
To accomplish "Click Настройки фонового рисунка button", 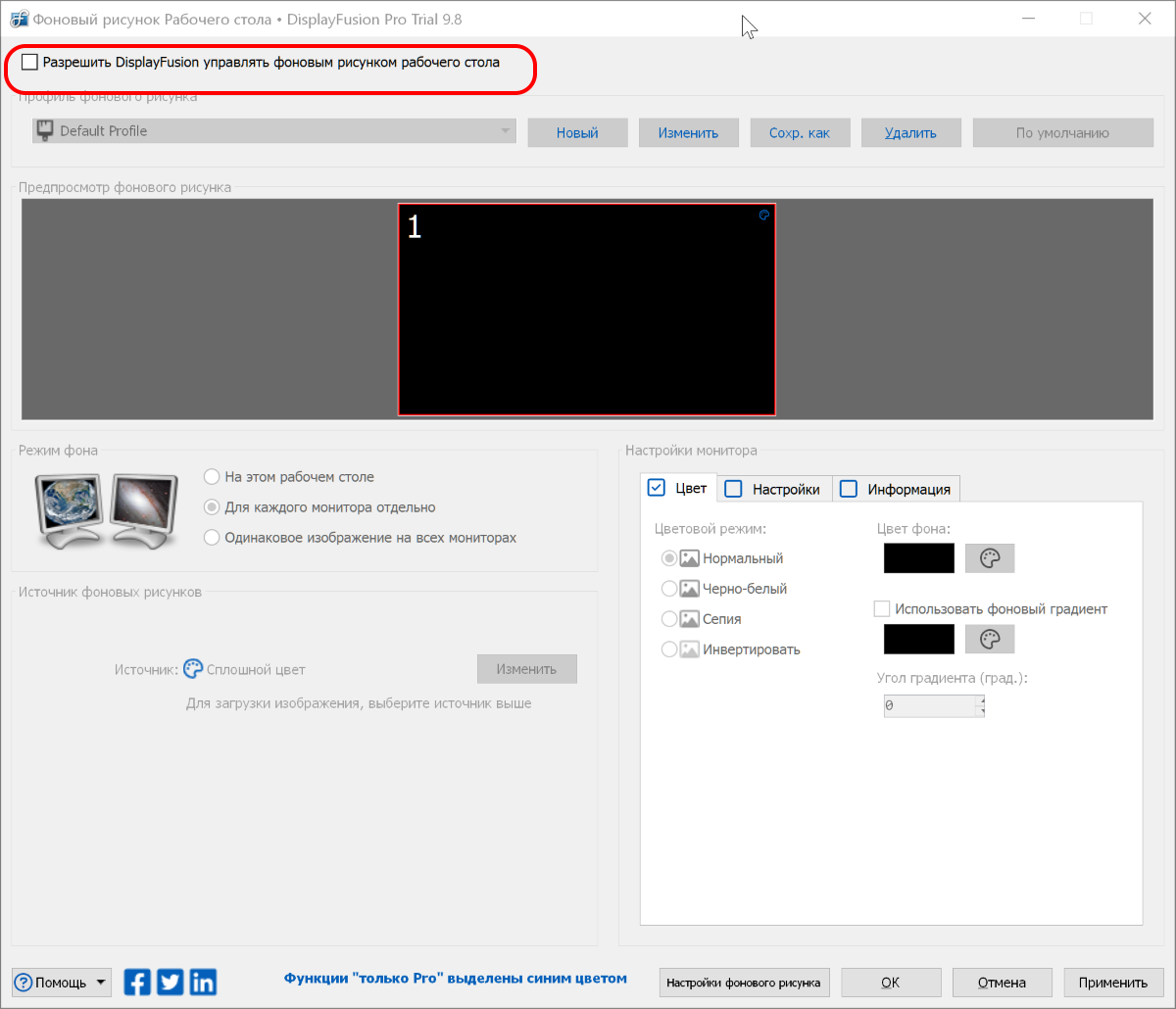I will [x=745, y=983].
